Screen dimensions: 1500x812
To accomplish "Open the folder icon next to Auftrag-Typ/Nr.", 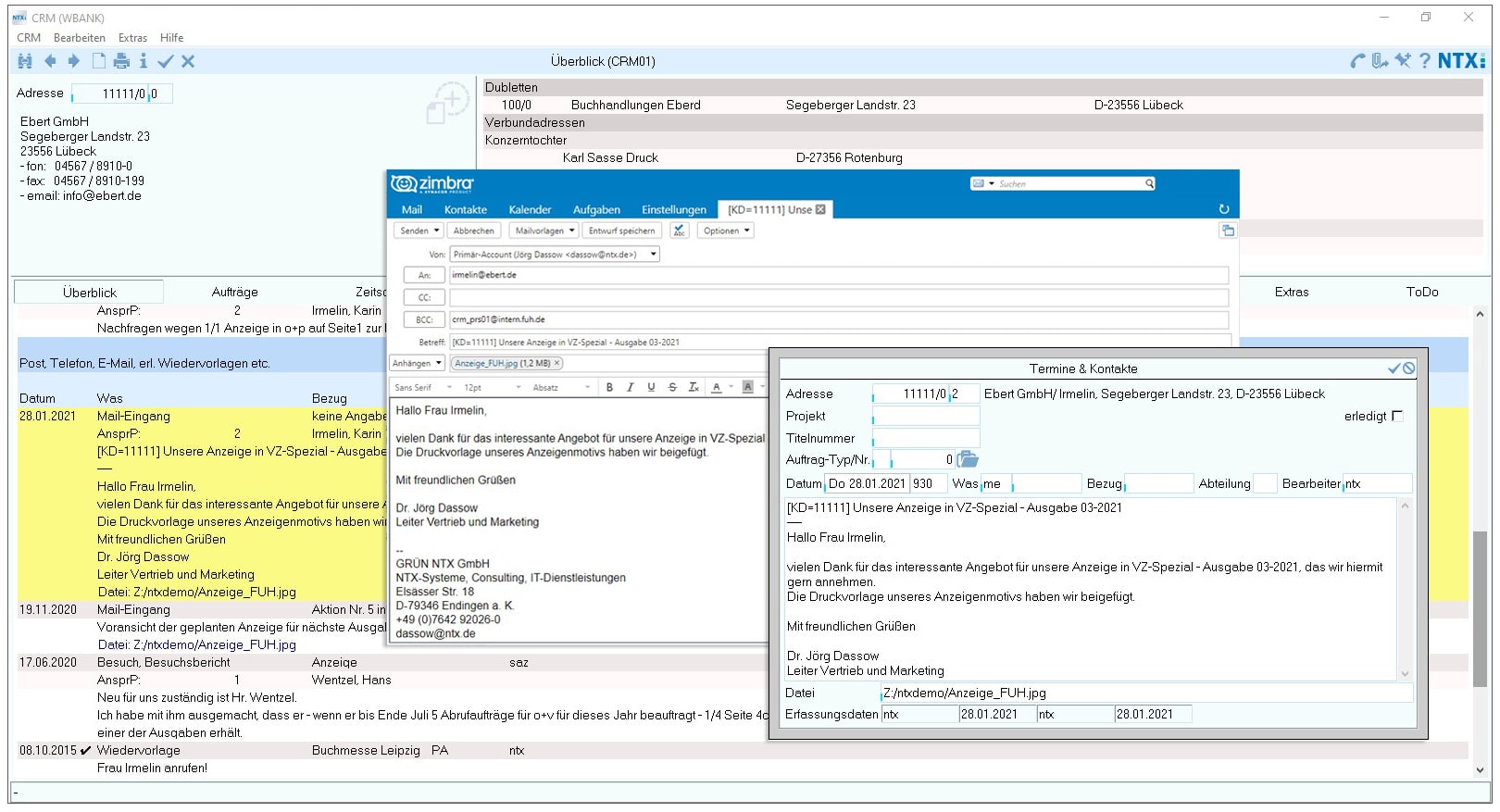I will tap(968, 459).
